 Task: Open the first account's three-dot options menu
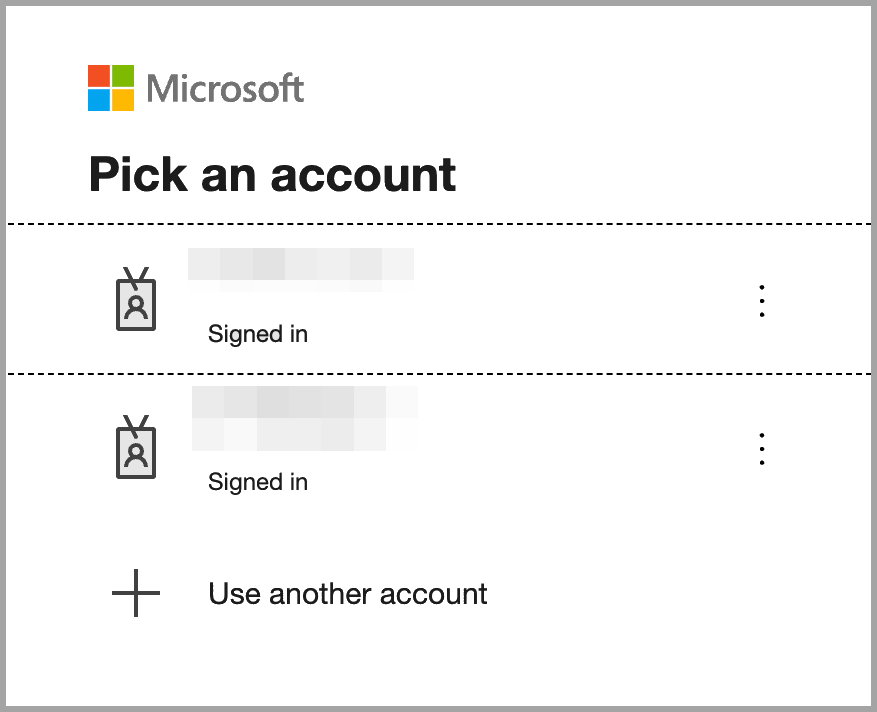click(x=762, y=301)
